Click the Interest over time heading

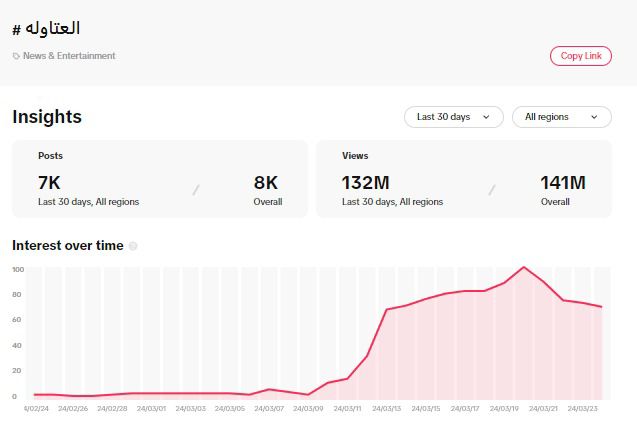(x=68, y=245)
